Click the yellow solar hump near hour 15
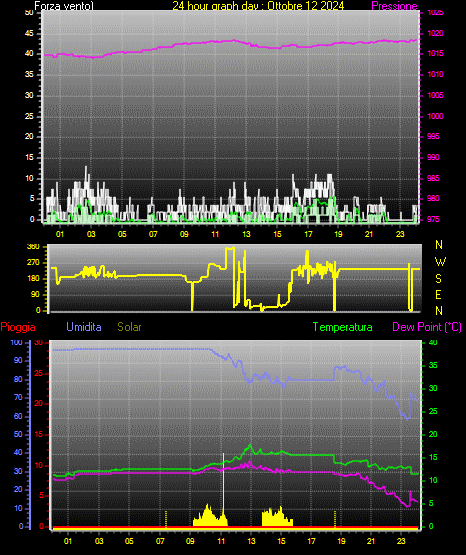 (277, 517)
